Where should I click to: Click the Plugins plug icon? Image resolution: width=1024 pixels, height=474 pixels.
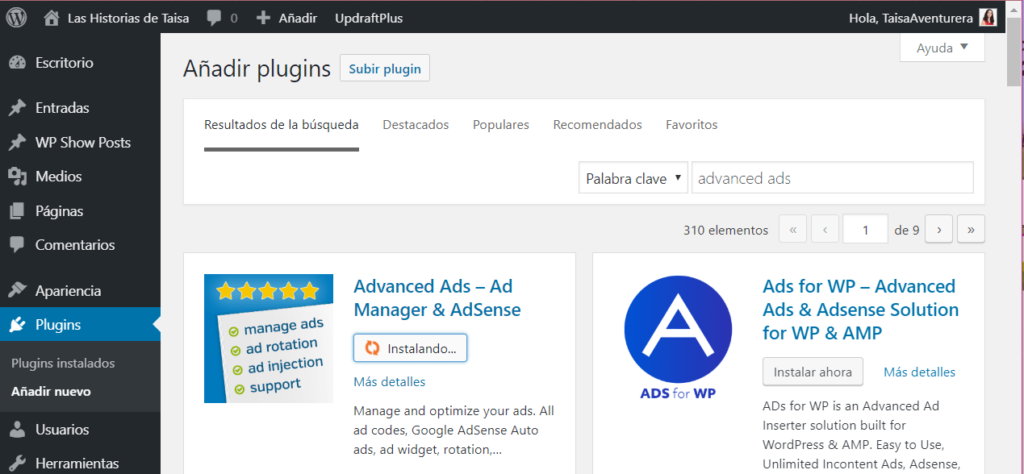point(17,324)
